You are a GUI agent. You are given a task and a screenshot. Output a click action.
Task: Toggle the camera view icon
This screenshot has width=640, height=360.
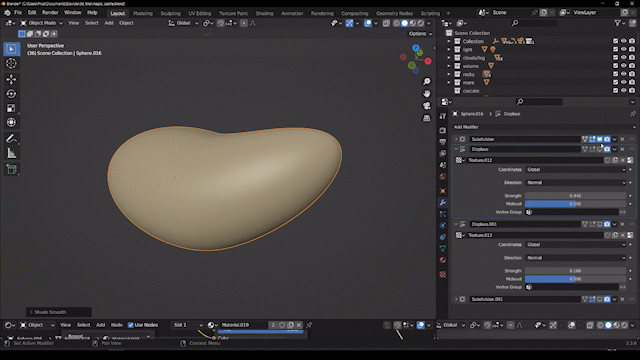[x=427, y=106]
